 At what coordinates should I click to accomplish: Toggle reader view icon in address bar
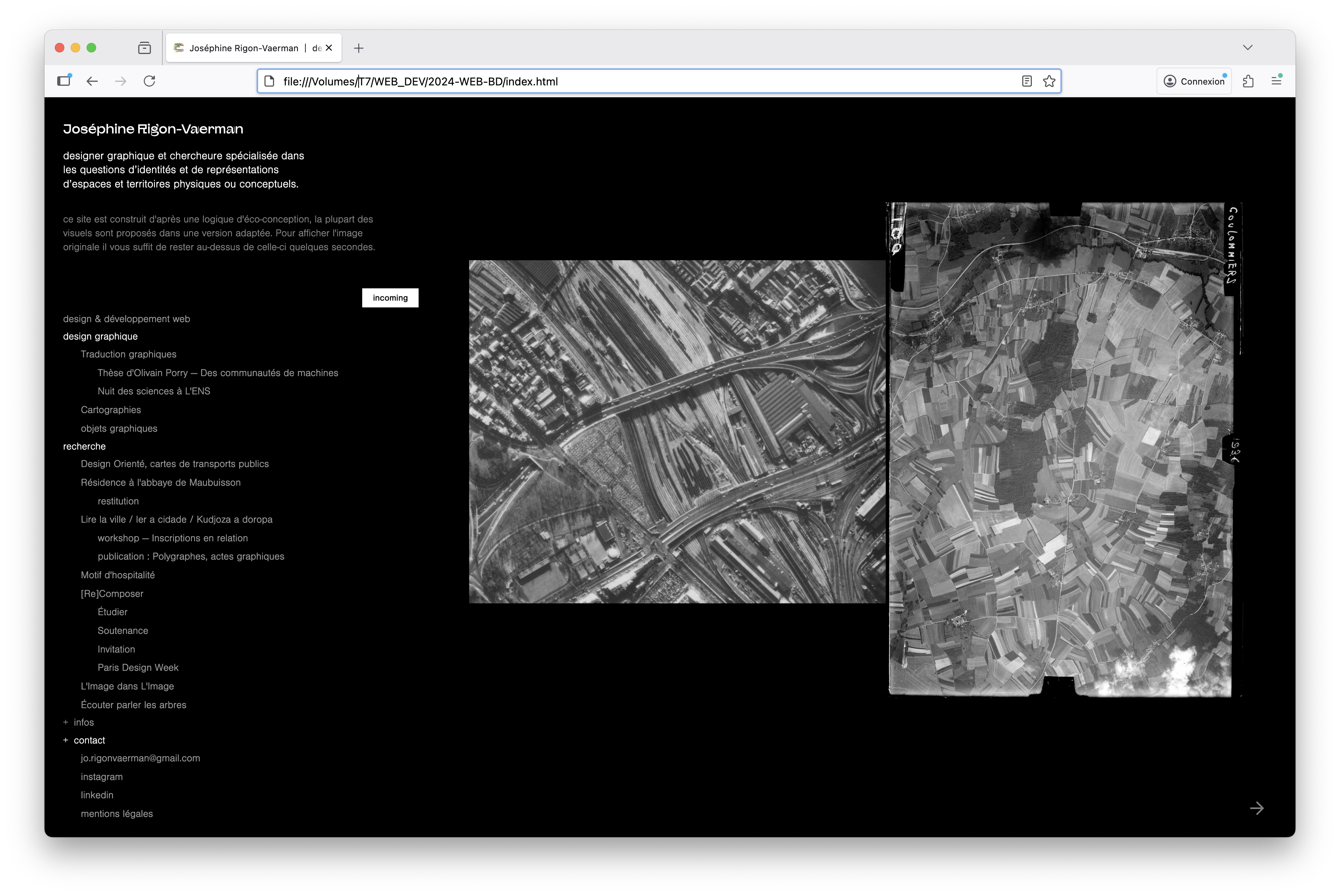point(1026,81)
